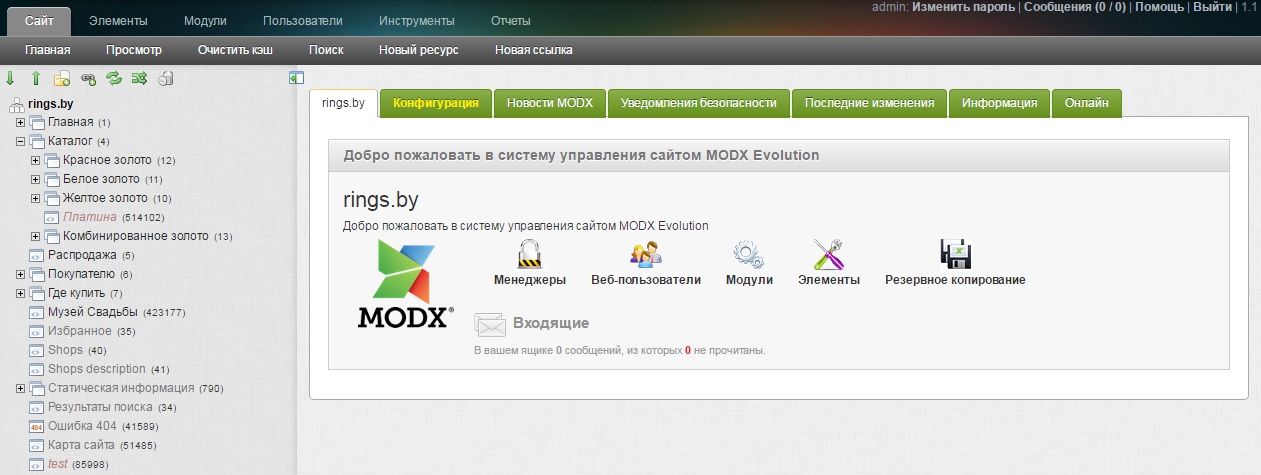This screenshot has height=475, width=1261.
Task: Click the refresh tree green arrows icon
Action: click(114, 78)
